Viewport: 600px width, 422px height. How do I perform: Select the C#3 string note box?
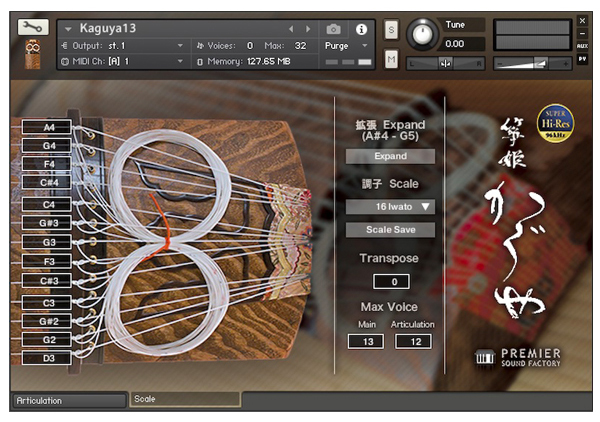point(47,281)
